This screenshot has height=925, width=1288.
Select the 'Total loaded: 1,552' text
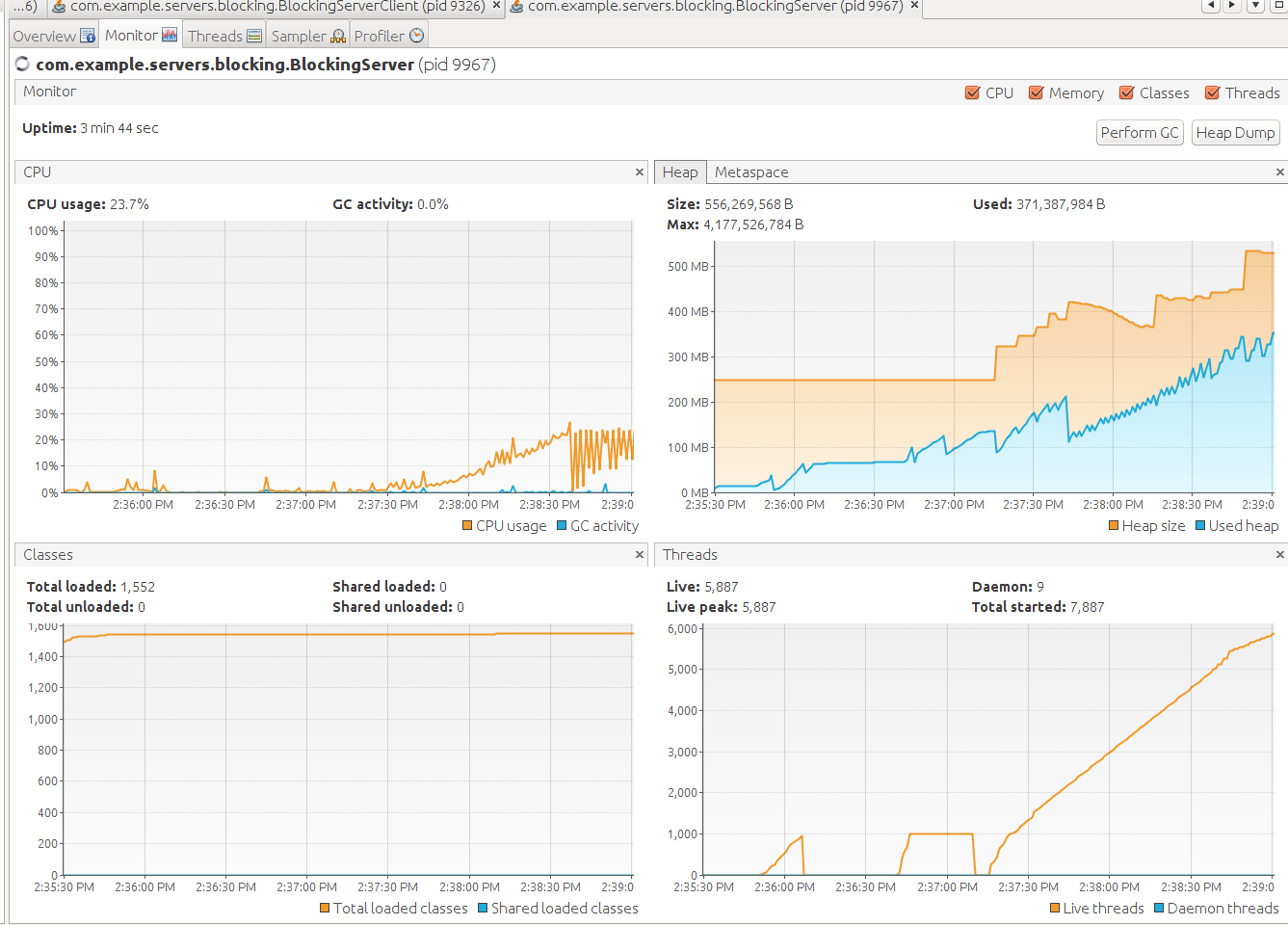91,587
